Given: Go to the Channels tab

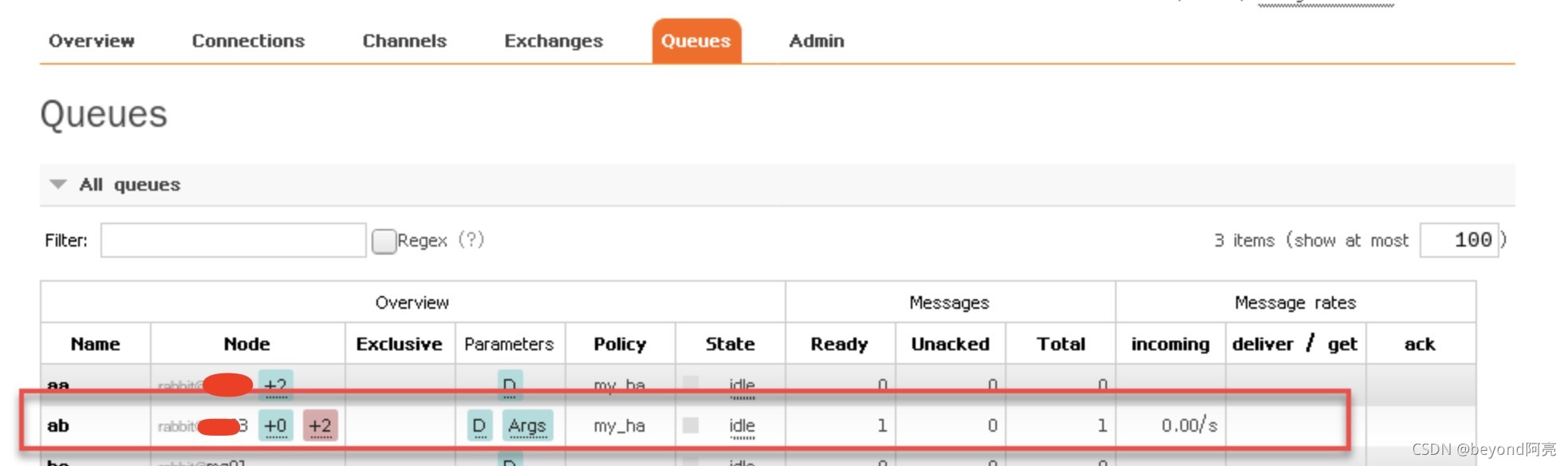Looking at the screenshot, I should point(404,41).
